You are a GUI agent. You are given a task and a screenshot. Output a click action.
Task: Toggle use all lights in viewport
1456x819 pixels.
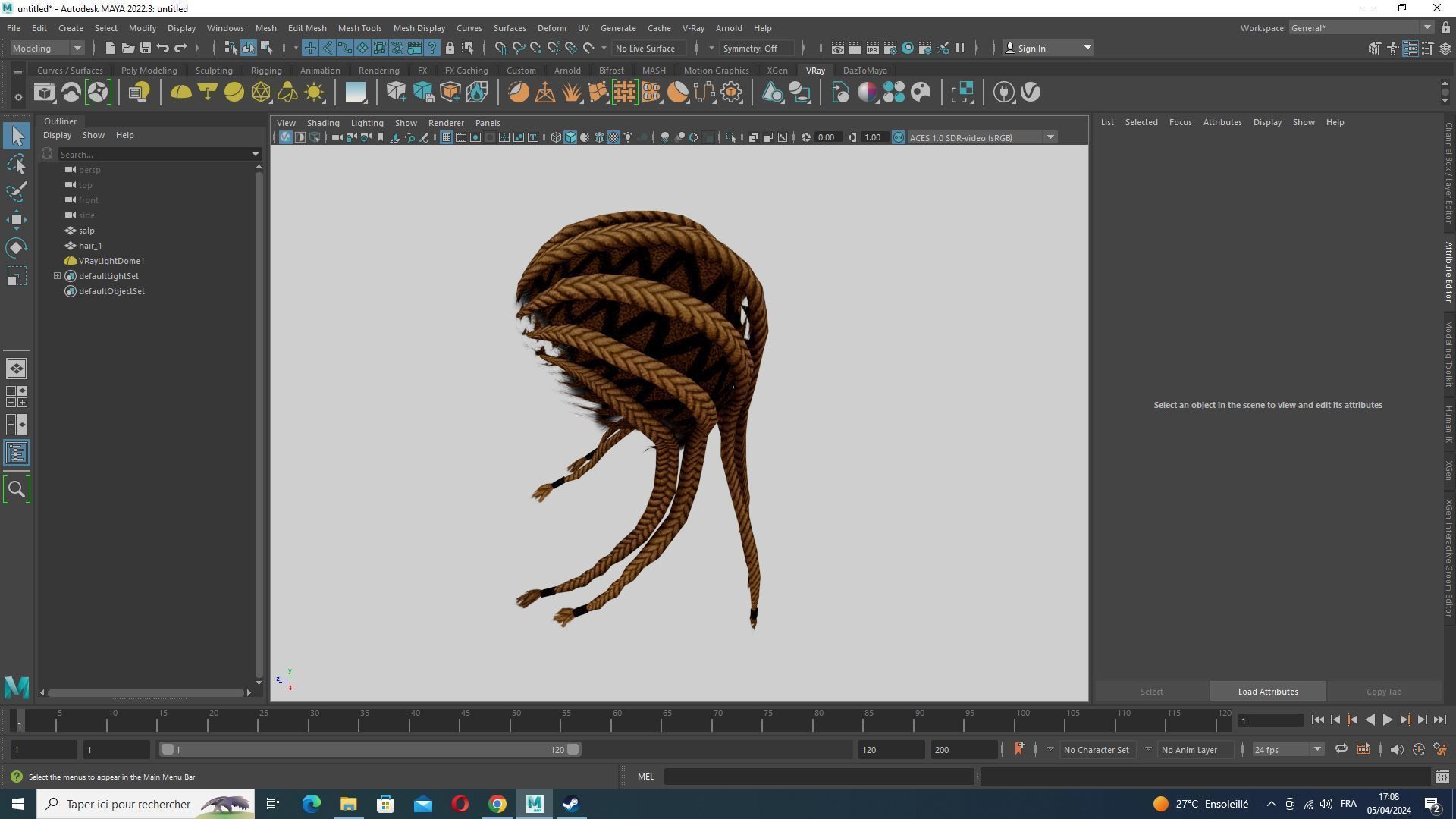(x=628, y=137)
